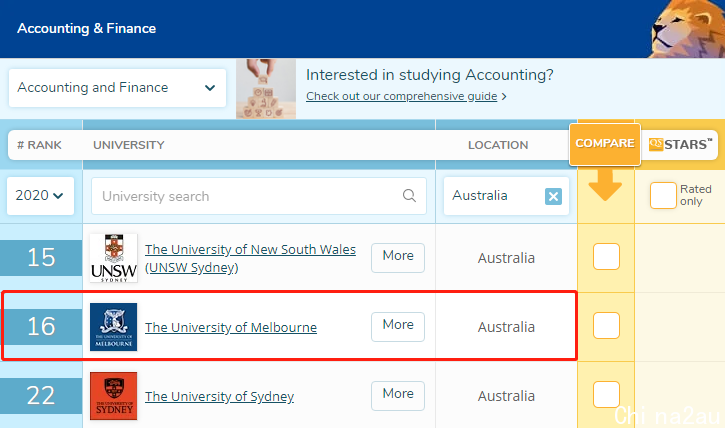Viewport: 725px width, 428px height.
Task: Click the University search input field
Action: click(x=258, y=196)
